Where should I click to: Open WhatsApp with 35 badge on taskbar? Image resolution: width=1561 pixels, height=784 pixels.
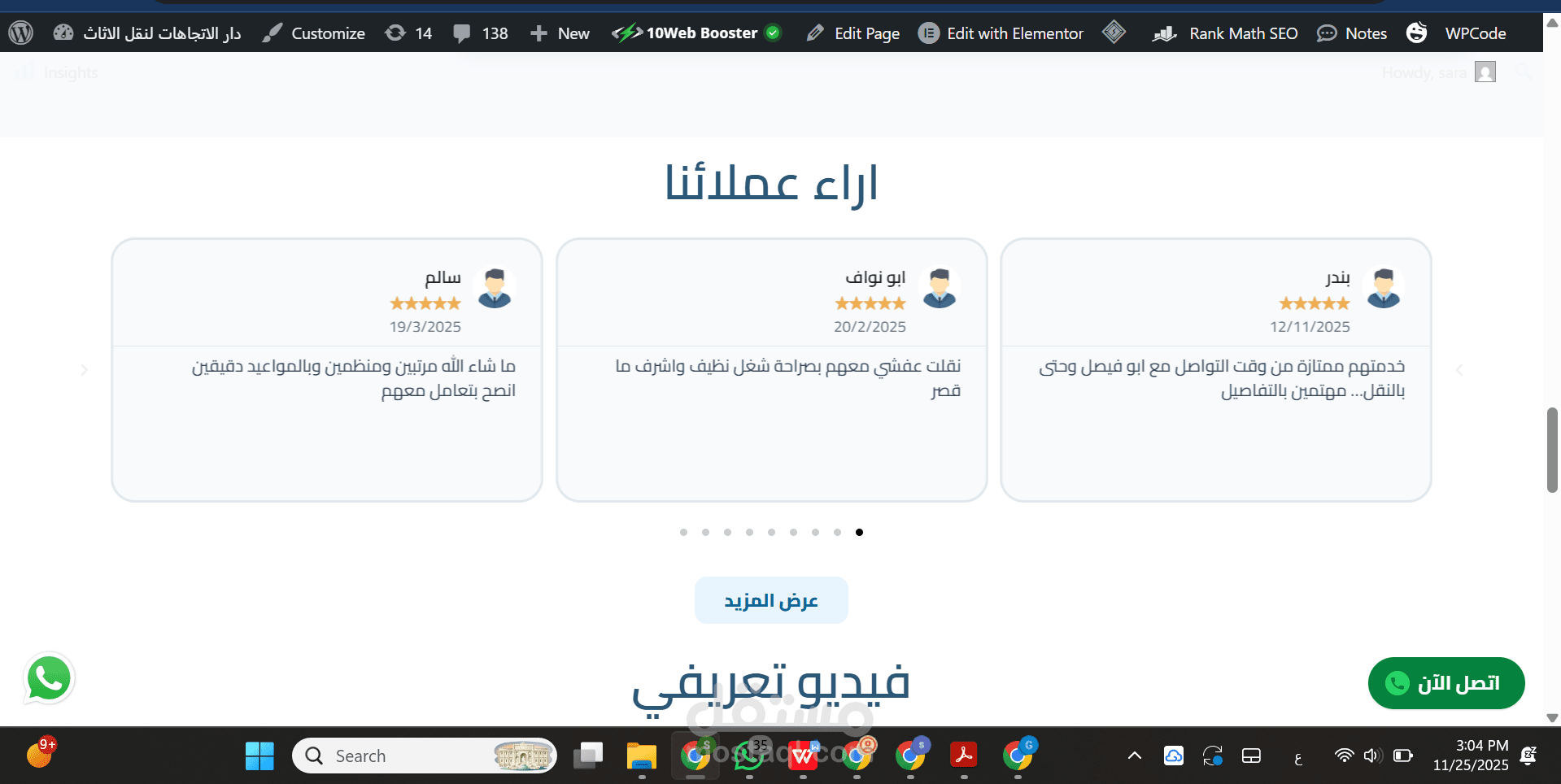point(749,756)
